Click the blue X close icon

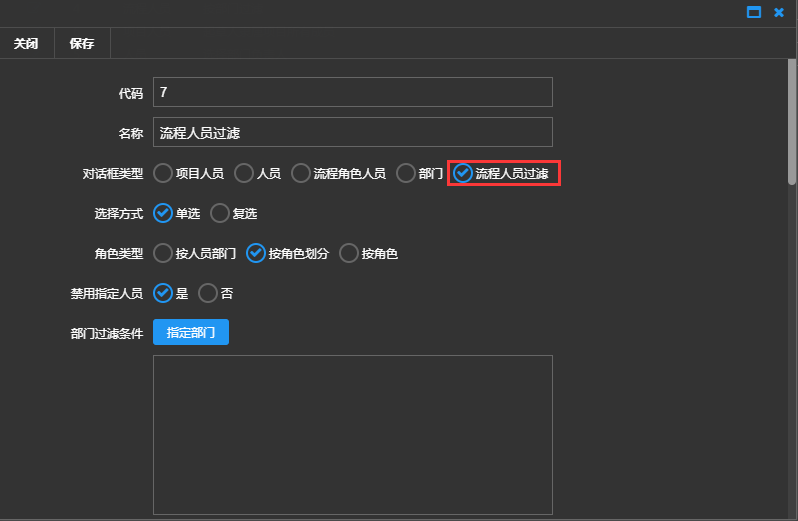[779, 12]
